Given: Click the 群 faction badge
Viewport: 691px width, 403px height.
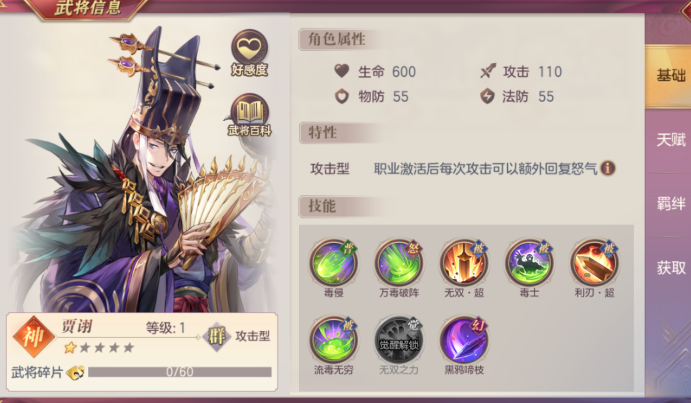Looking at the screenshot, I should 216,336.
